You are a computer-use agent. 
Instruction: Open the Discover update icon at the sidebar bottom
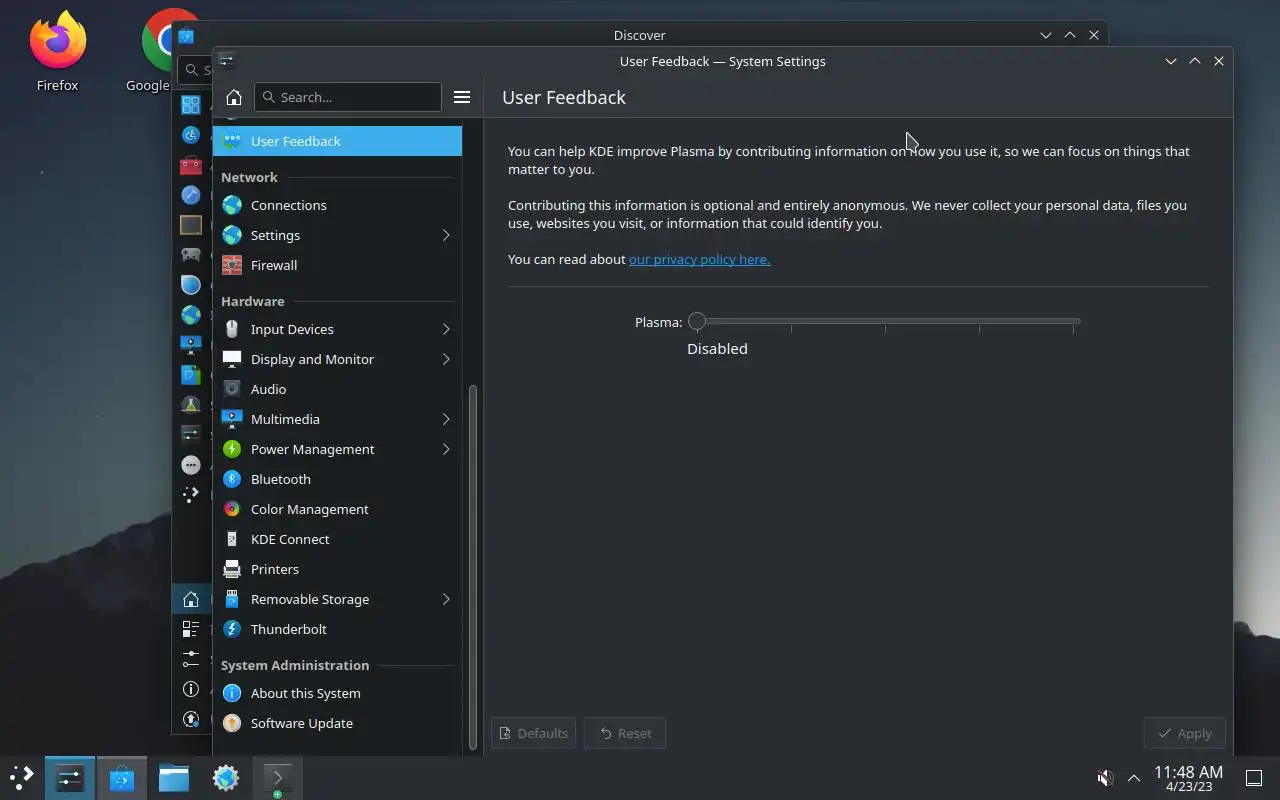click(191, 719)
